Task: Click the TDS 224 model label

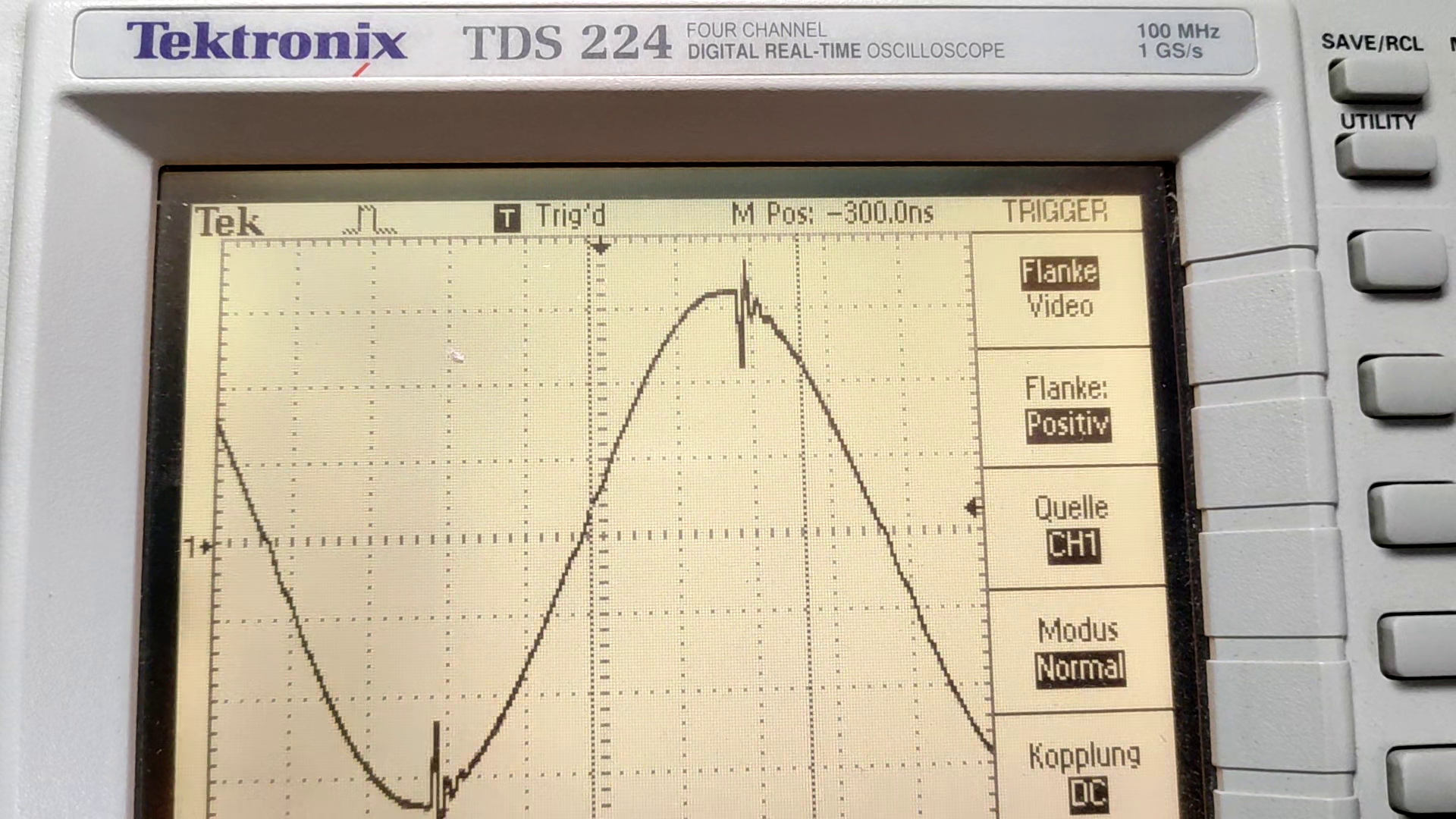Action: click(567, 42)
